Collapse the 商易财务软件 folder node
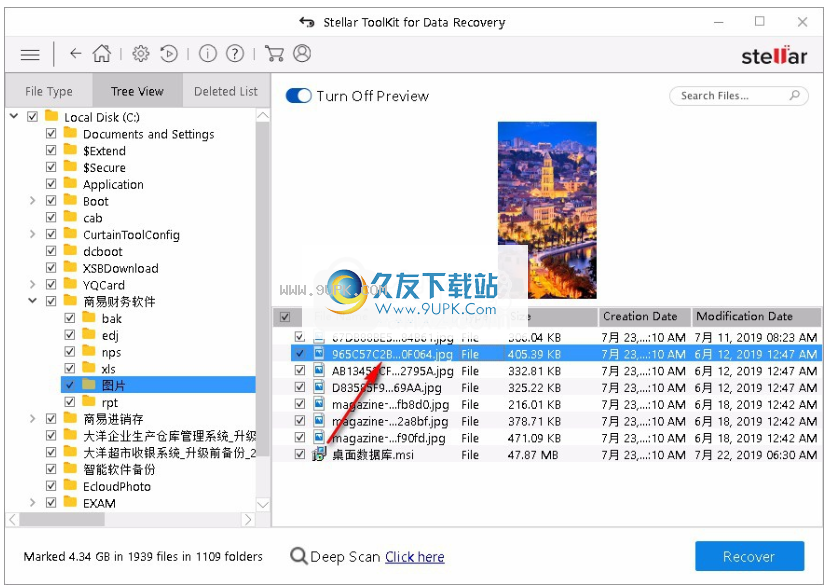 tap(32, 300)
